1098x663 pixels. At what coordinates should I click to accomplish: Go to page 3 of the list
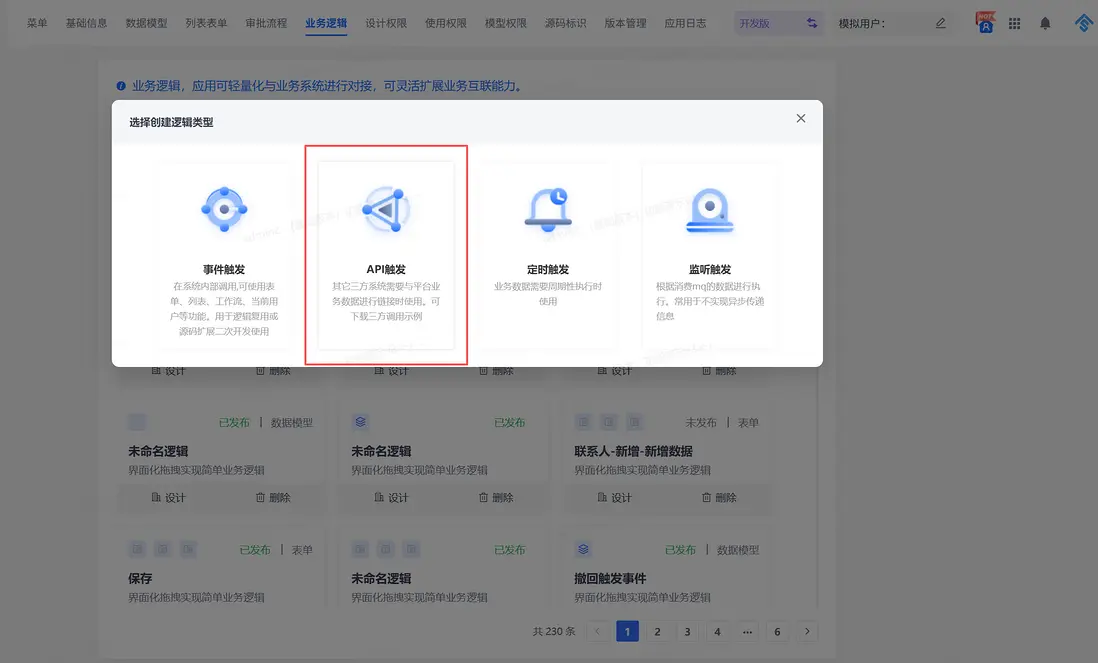pyautogui.click(x=688, y=631)
